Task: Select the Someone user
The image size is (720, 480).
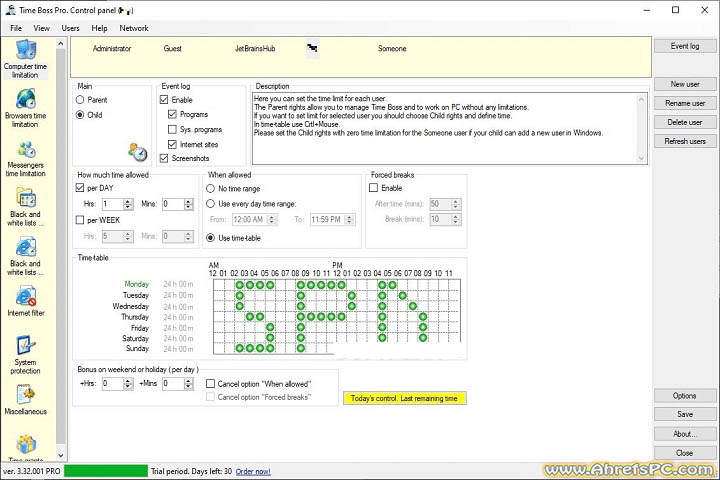Action: 392,48
